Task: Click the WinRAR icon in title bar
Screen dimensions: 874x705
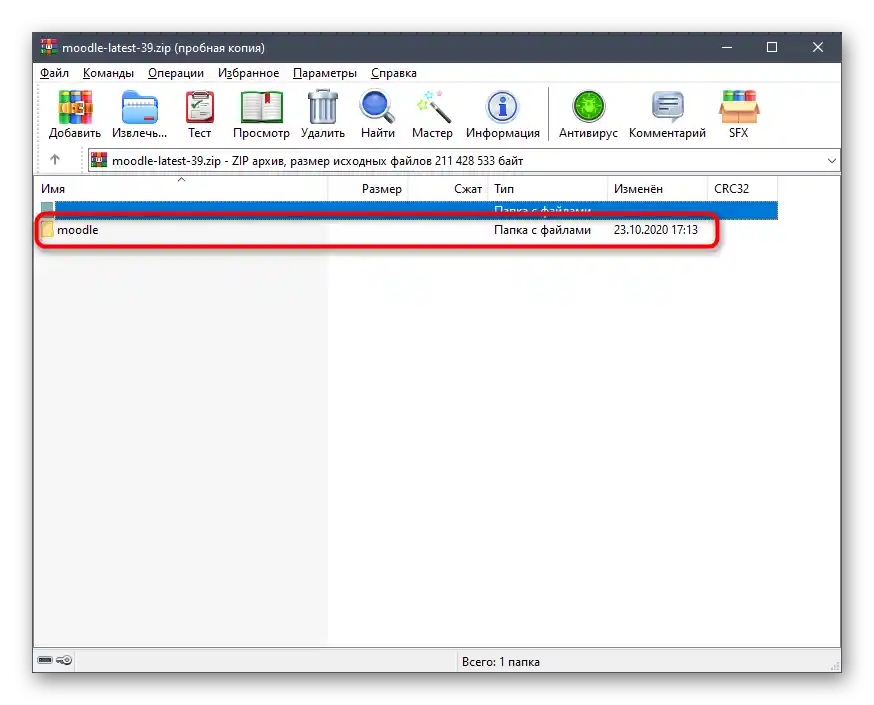Action: (x=48, y=47)
